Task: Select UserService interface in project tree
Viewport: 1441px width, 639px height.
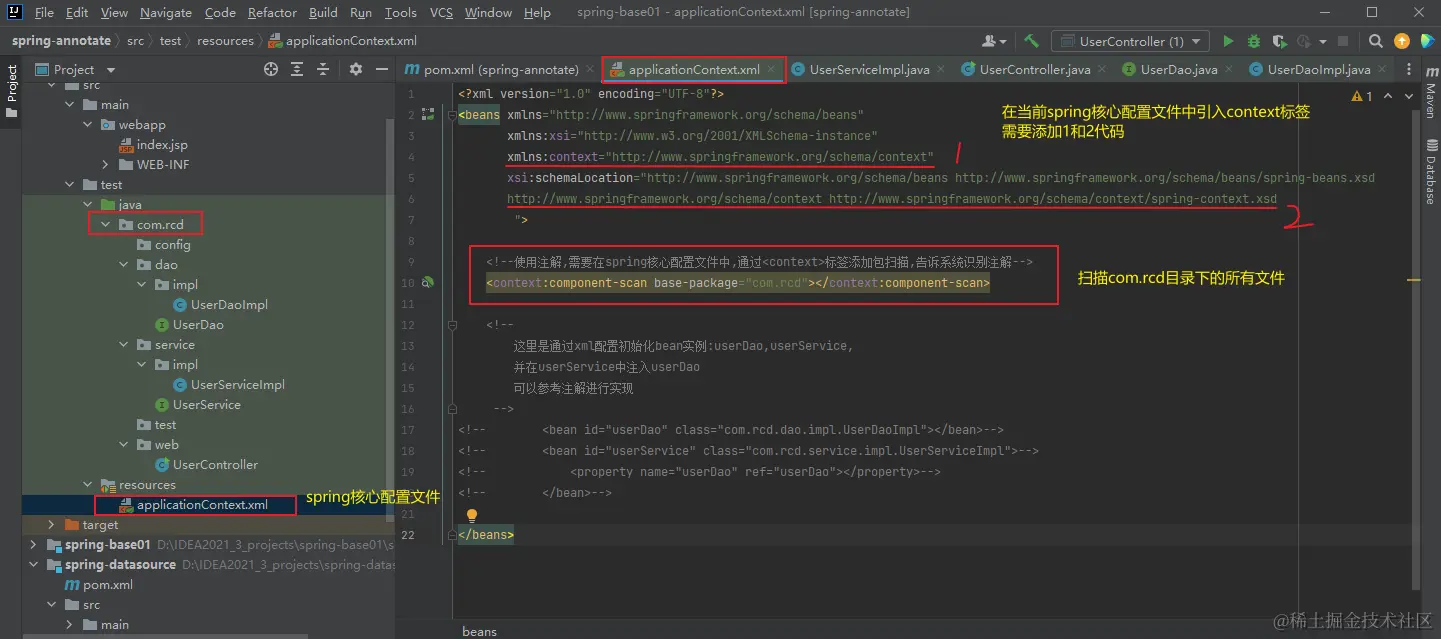Action: (206, 405)
